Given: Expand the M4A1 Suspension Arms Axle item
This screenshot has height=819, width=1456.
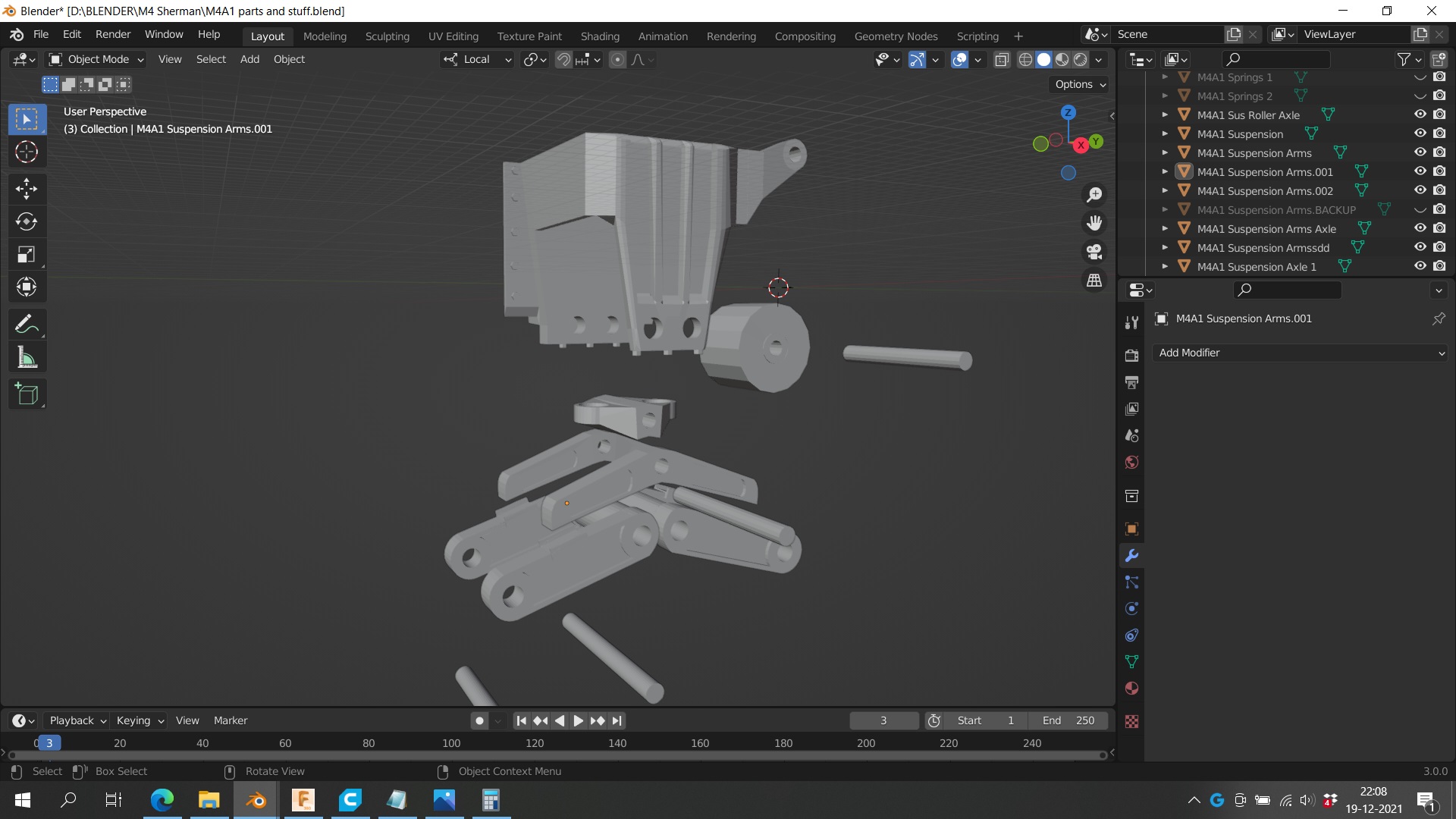Looking at the screenshot, I should (x=1165, y=228).
